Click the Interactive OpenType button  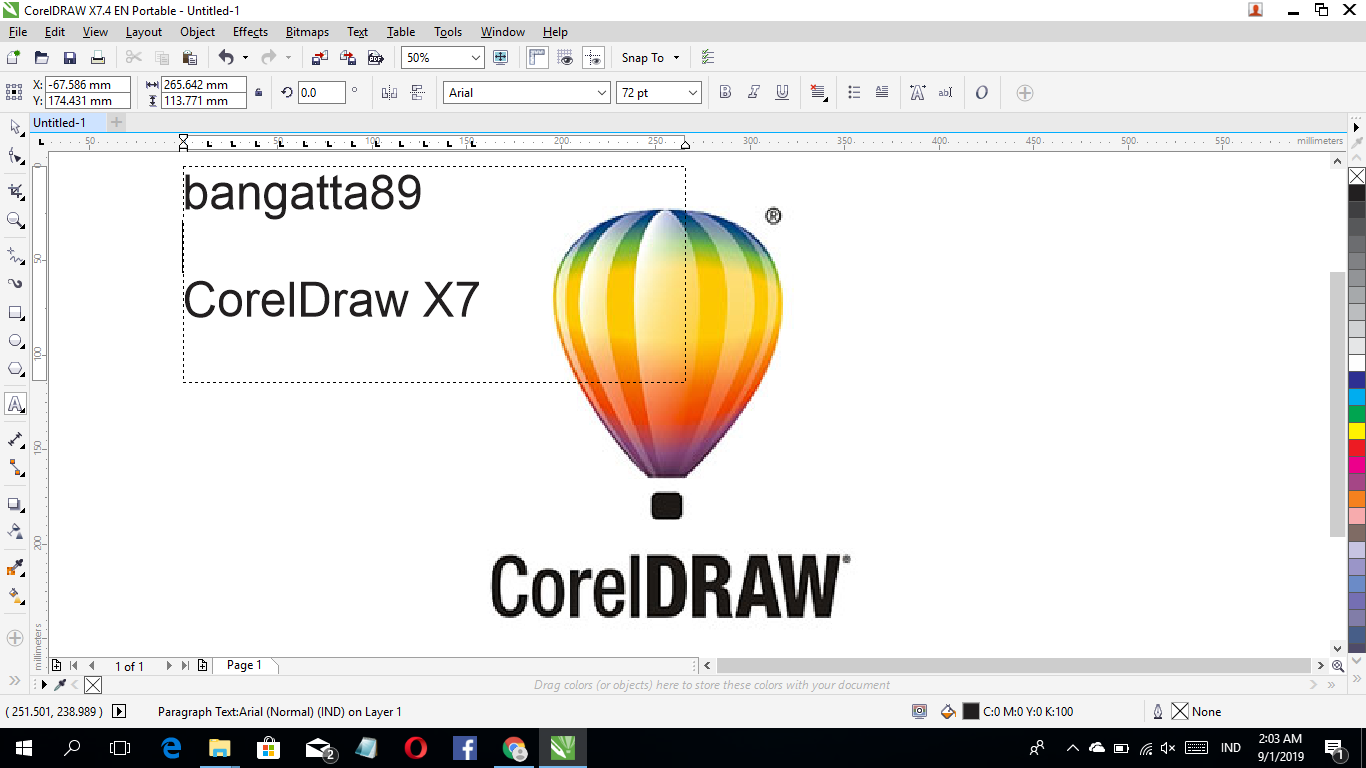pos(981,93)
